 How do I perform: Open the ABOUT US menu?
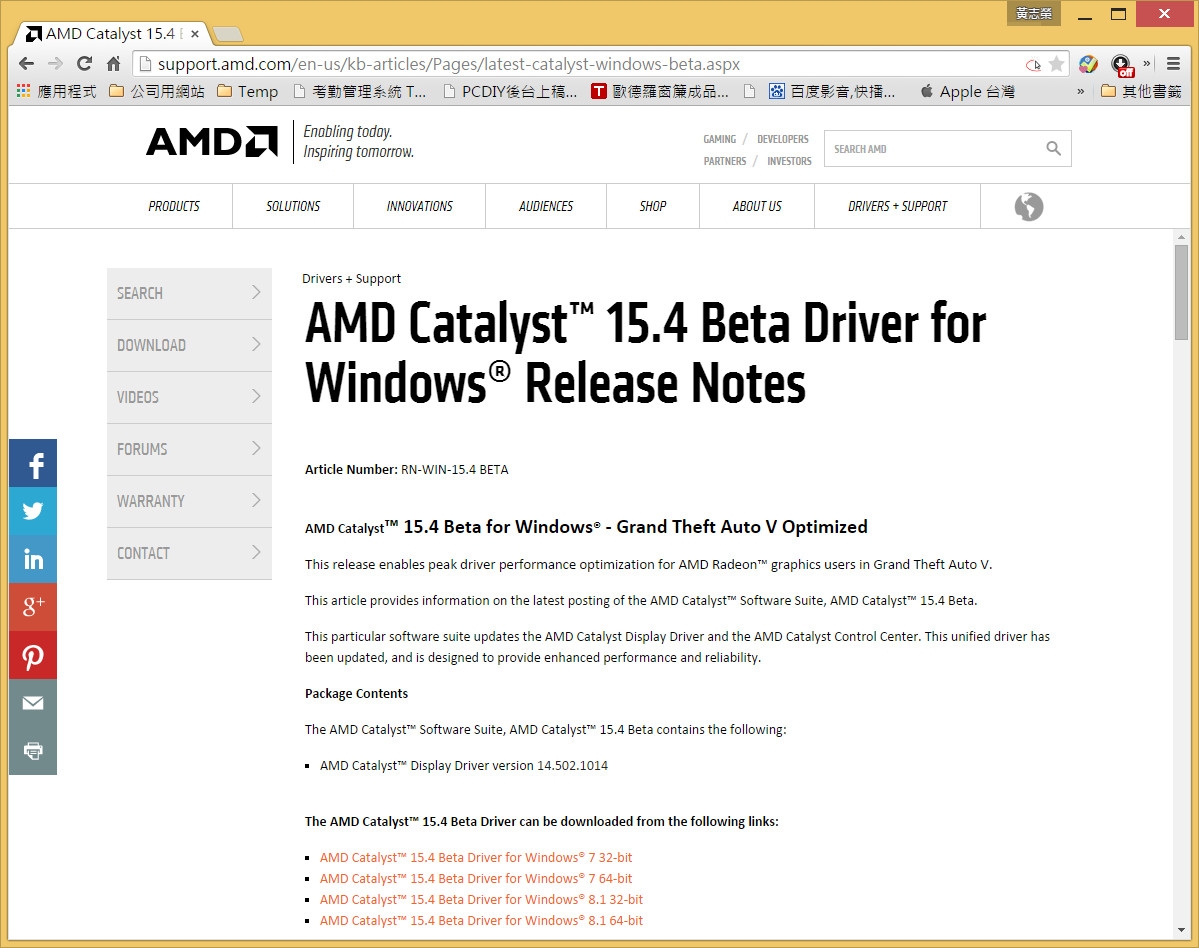[757, 206]
